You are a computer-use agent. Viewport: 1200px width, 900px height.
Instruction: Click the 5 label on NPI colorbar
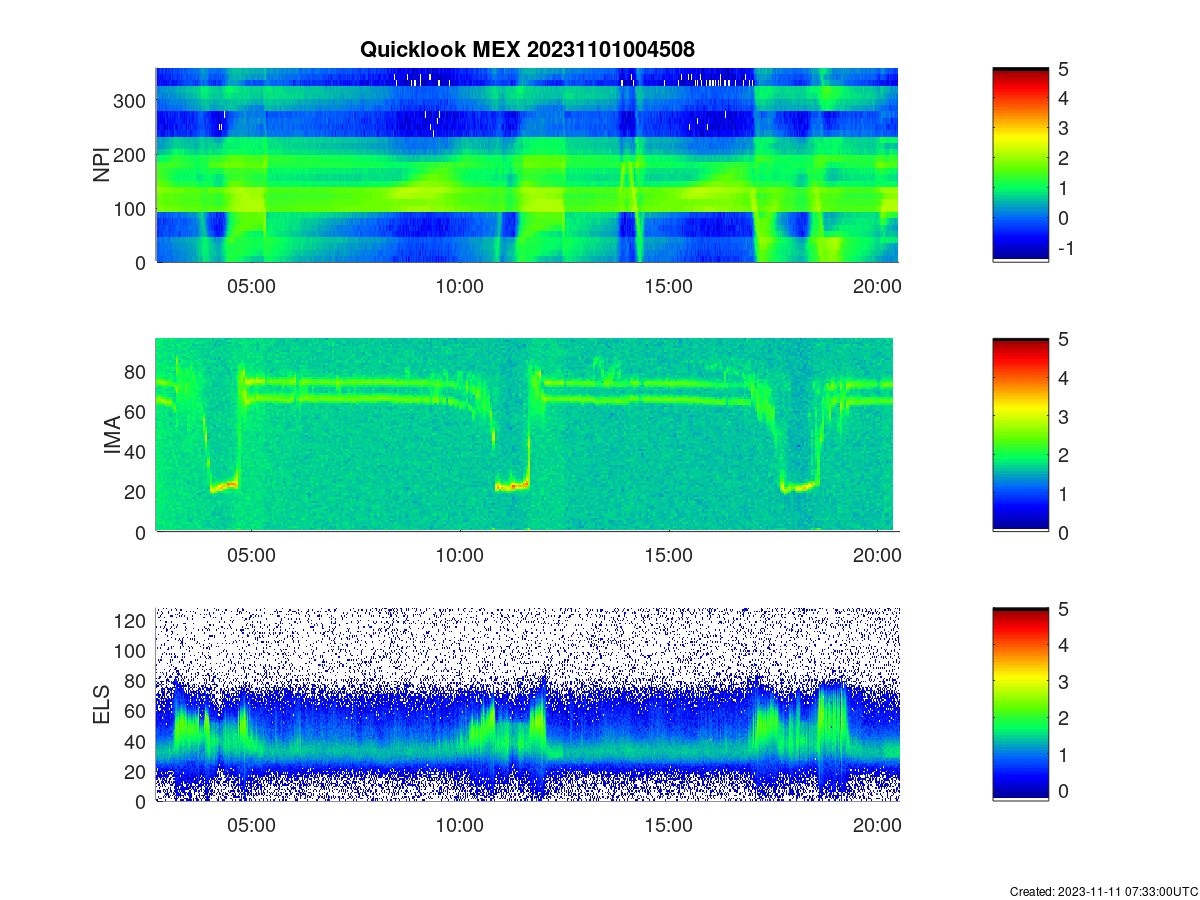(1064, 69)
